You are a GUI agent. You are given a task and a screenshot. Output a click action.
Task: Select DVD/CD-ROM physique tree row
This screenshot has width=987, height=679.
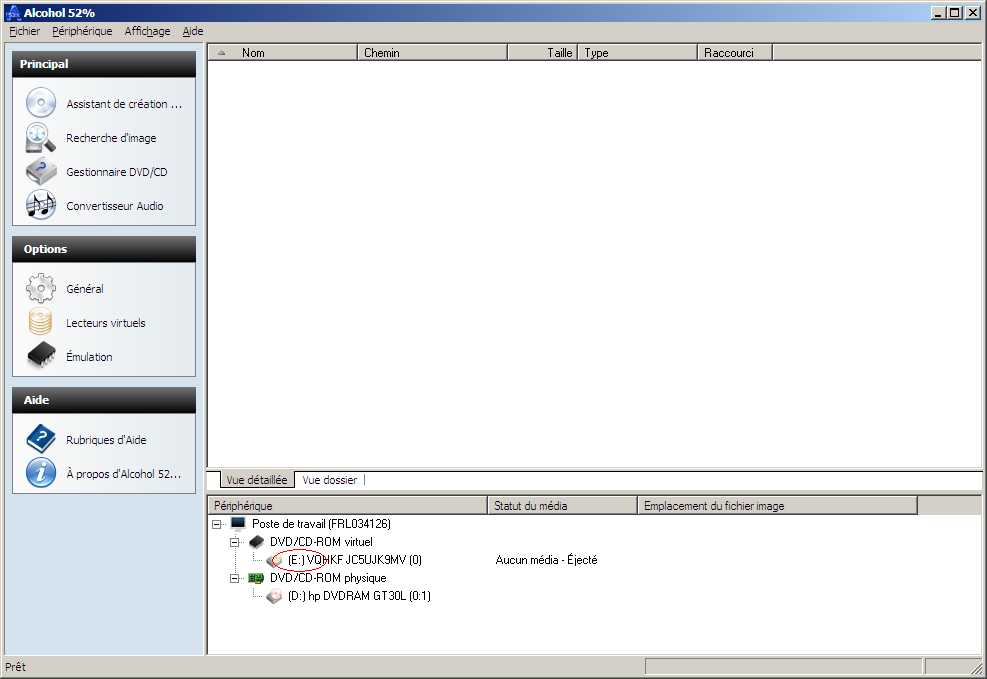(x=328, y=578)
